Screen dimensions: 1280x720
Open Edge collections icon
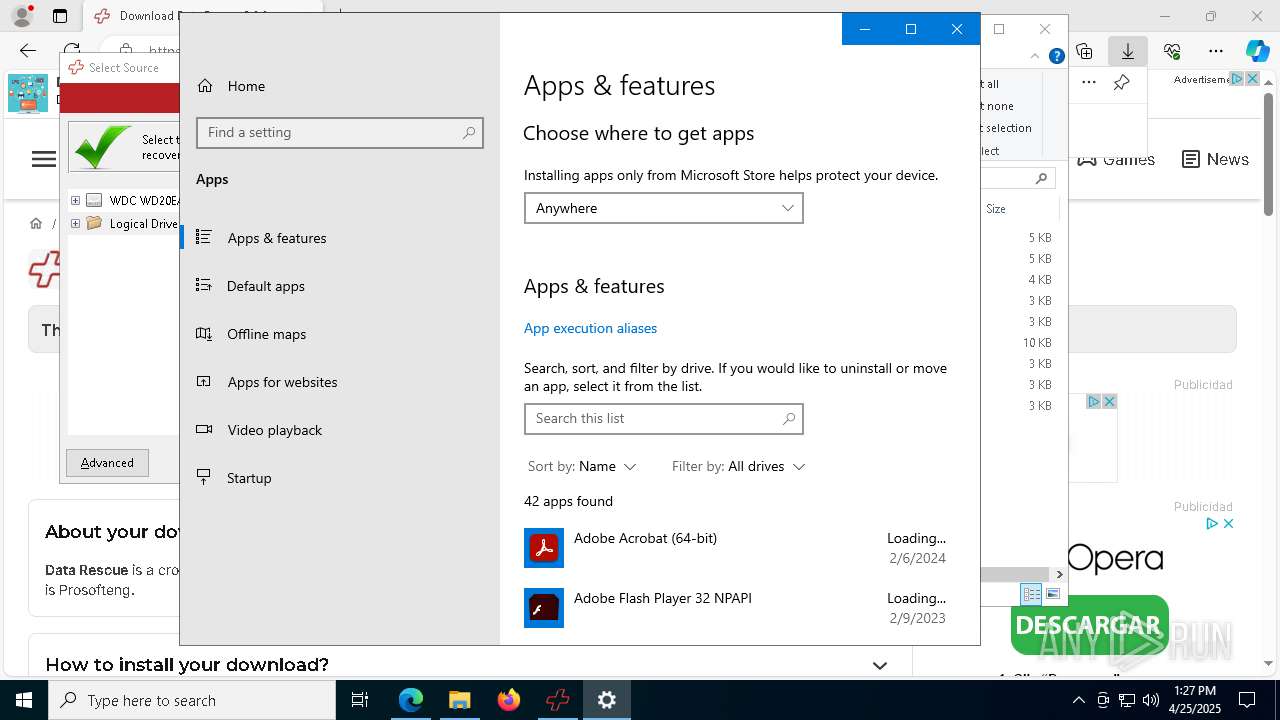[x=1084, y=51]
